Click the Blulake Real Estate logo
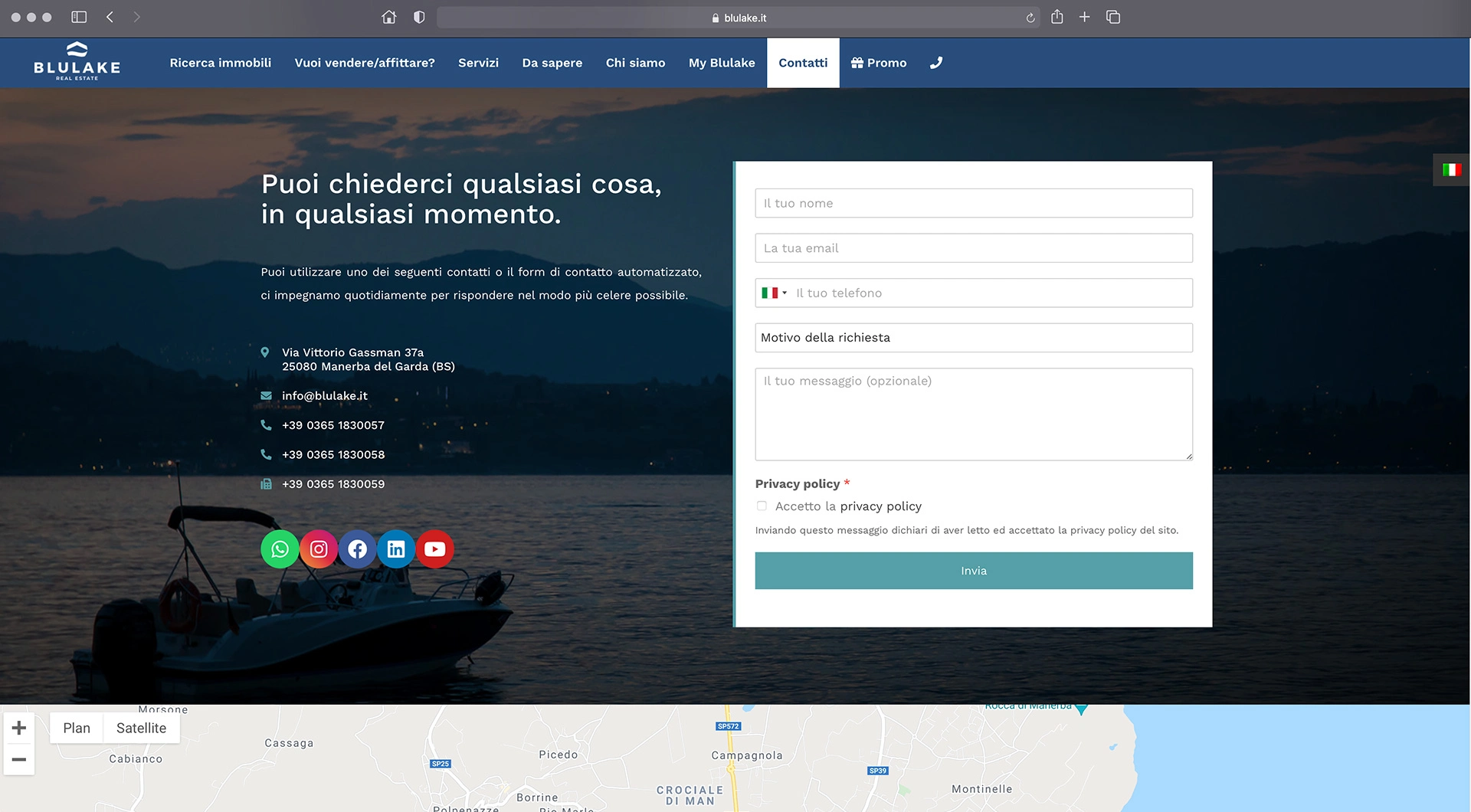 tap(77, 61)
